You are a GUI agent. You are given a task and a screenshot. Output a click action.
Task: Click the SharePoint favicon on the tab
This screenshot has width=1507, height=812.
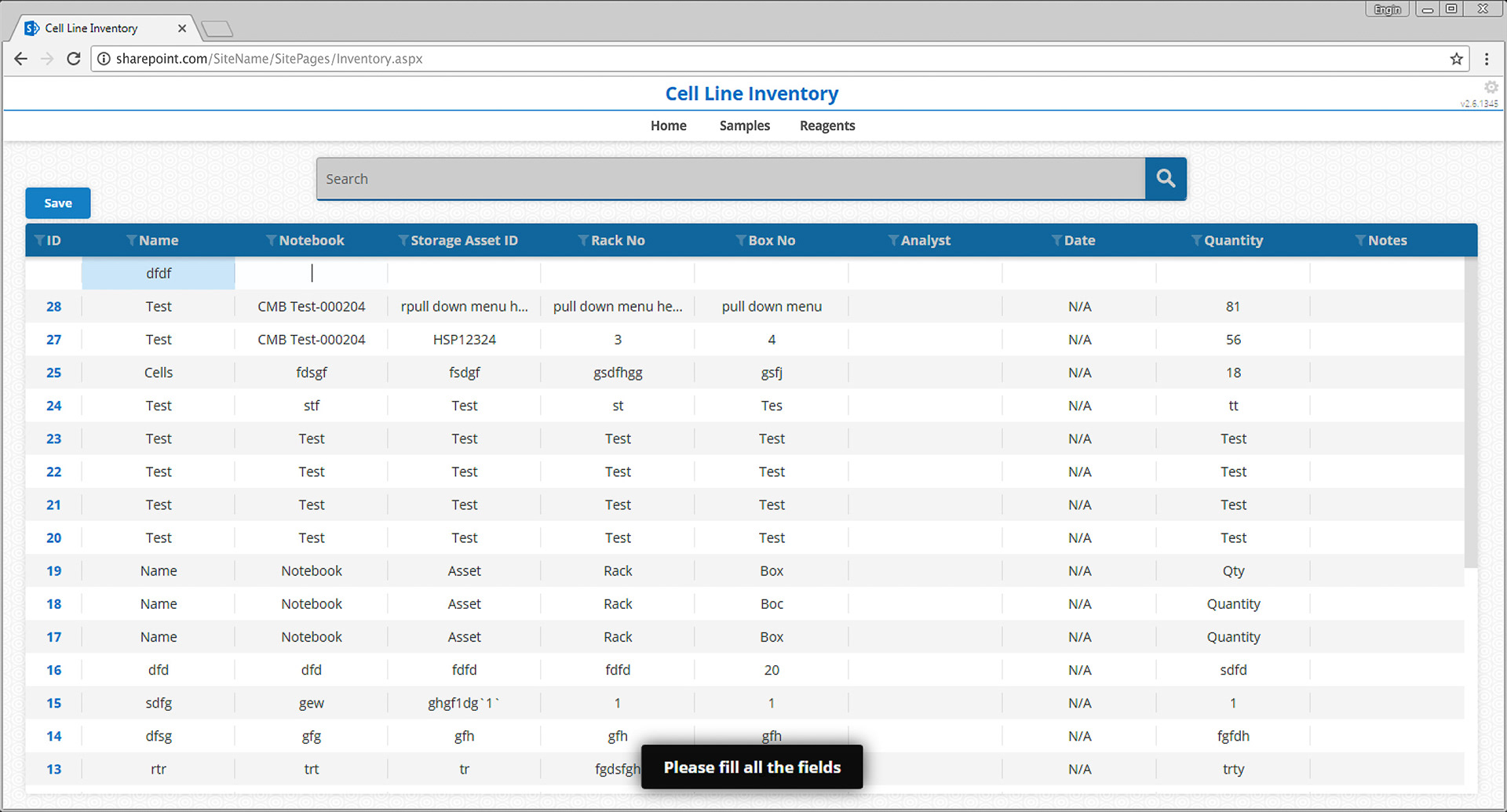pyautogui.click(x=32, y=28)
